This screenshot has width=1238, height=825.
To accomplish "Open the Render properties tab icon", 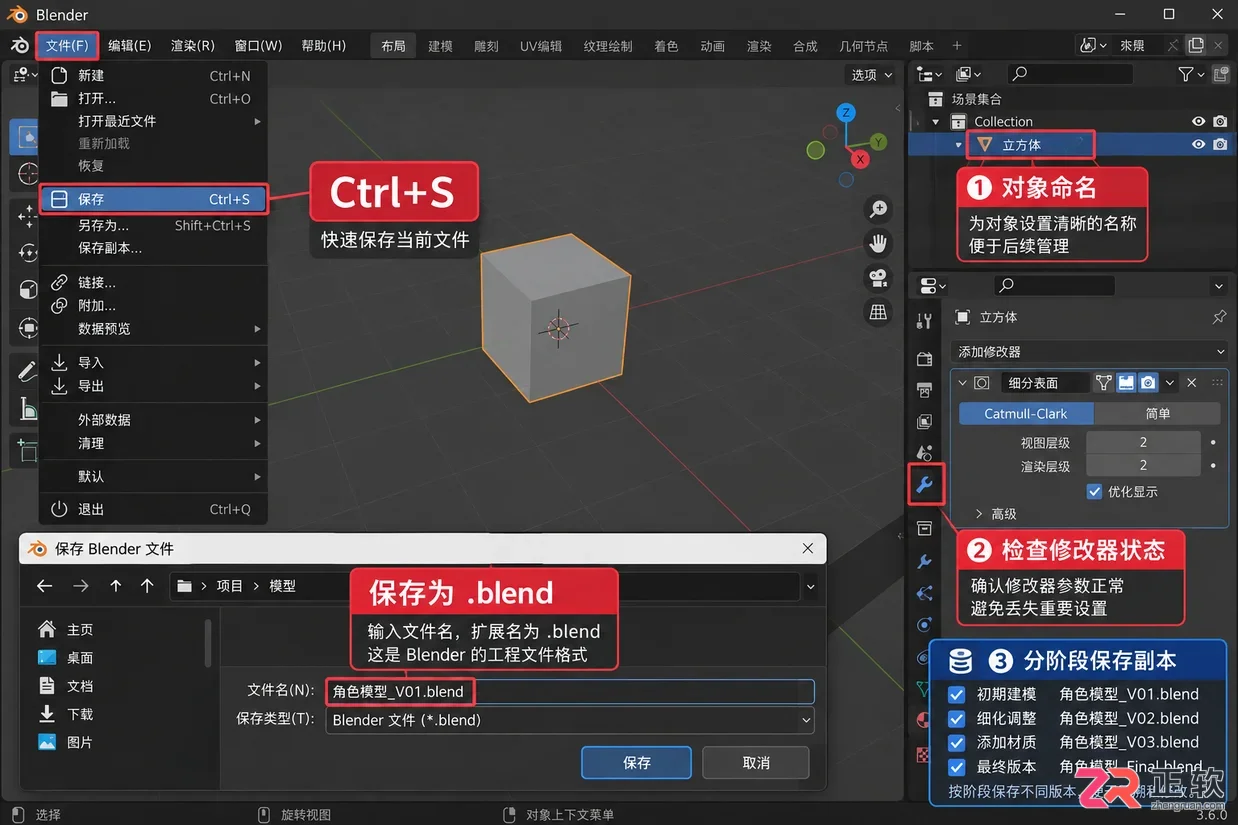I will (x=924, y=358).
